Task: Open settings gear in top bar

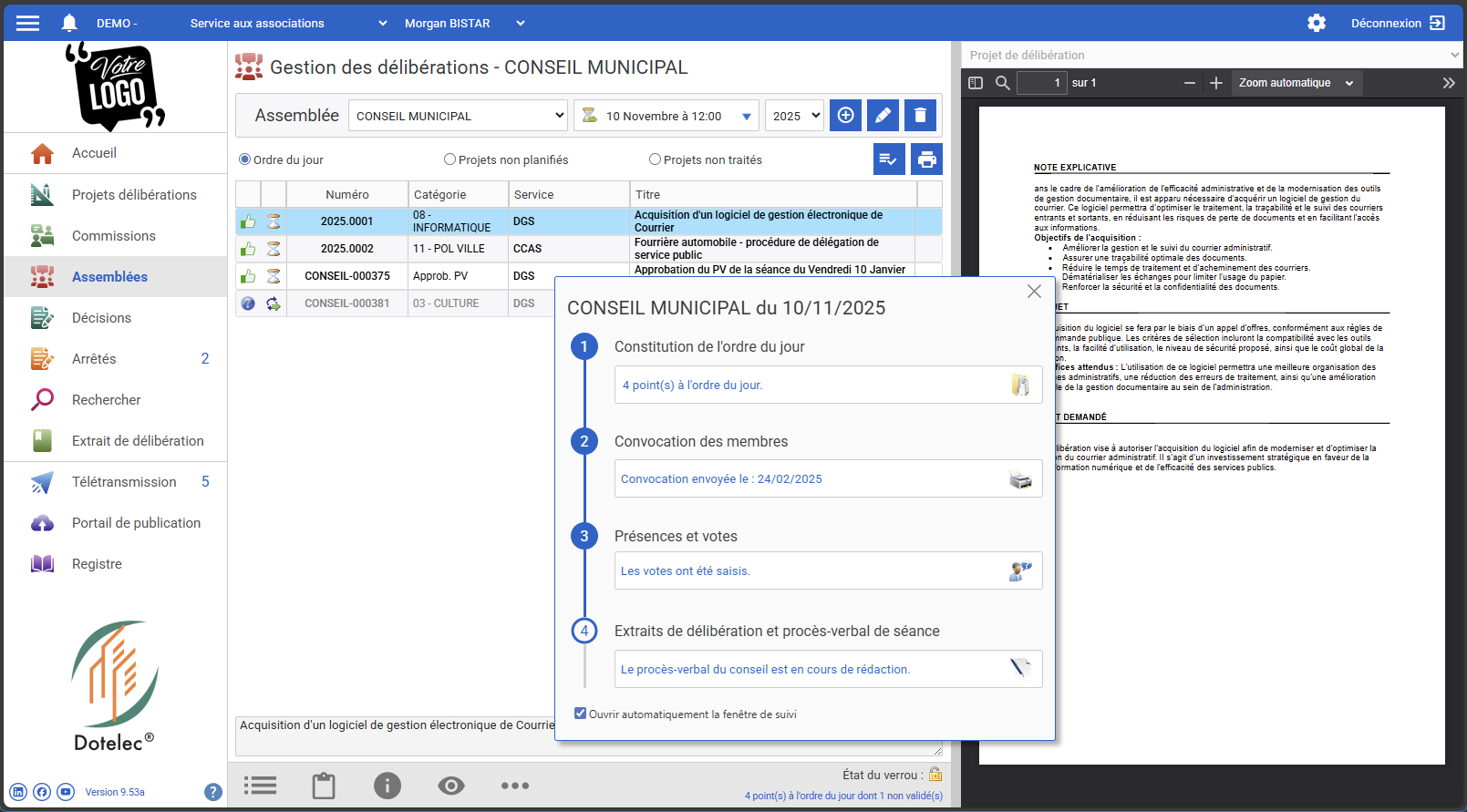Action: [x=1316, y=23]
